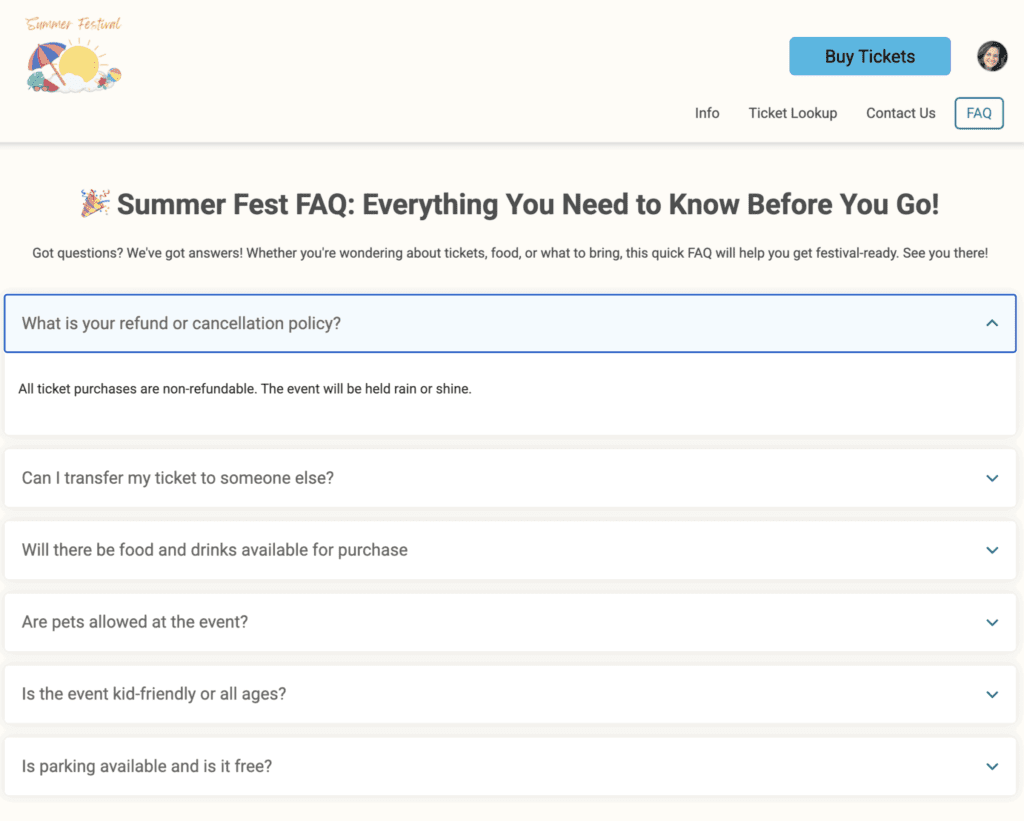Collapse the refund policy chevron
The height and width of the screenshot is (821, 1024).
(992, 323)
